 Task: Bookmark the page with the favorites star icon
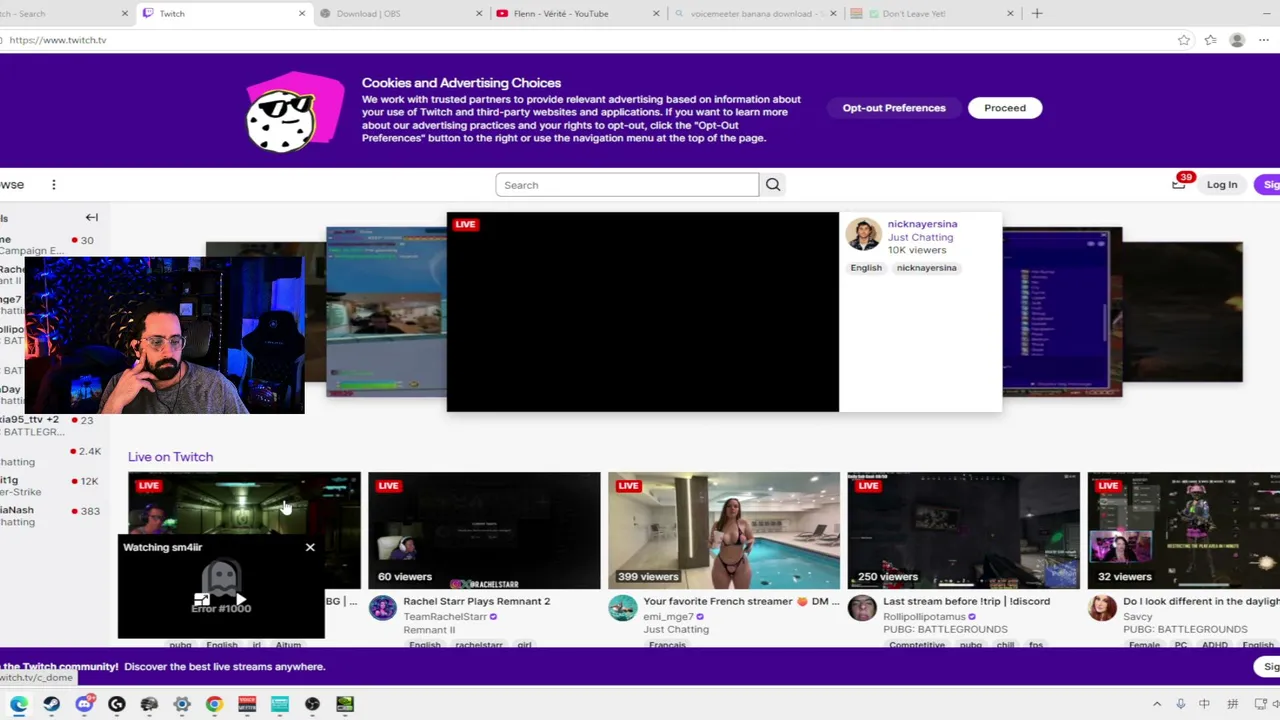point(1184,40)
